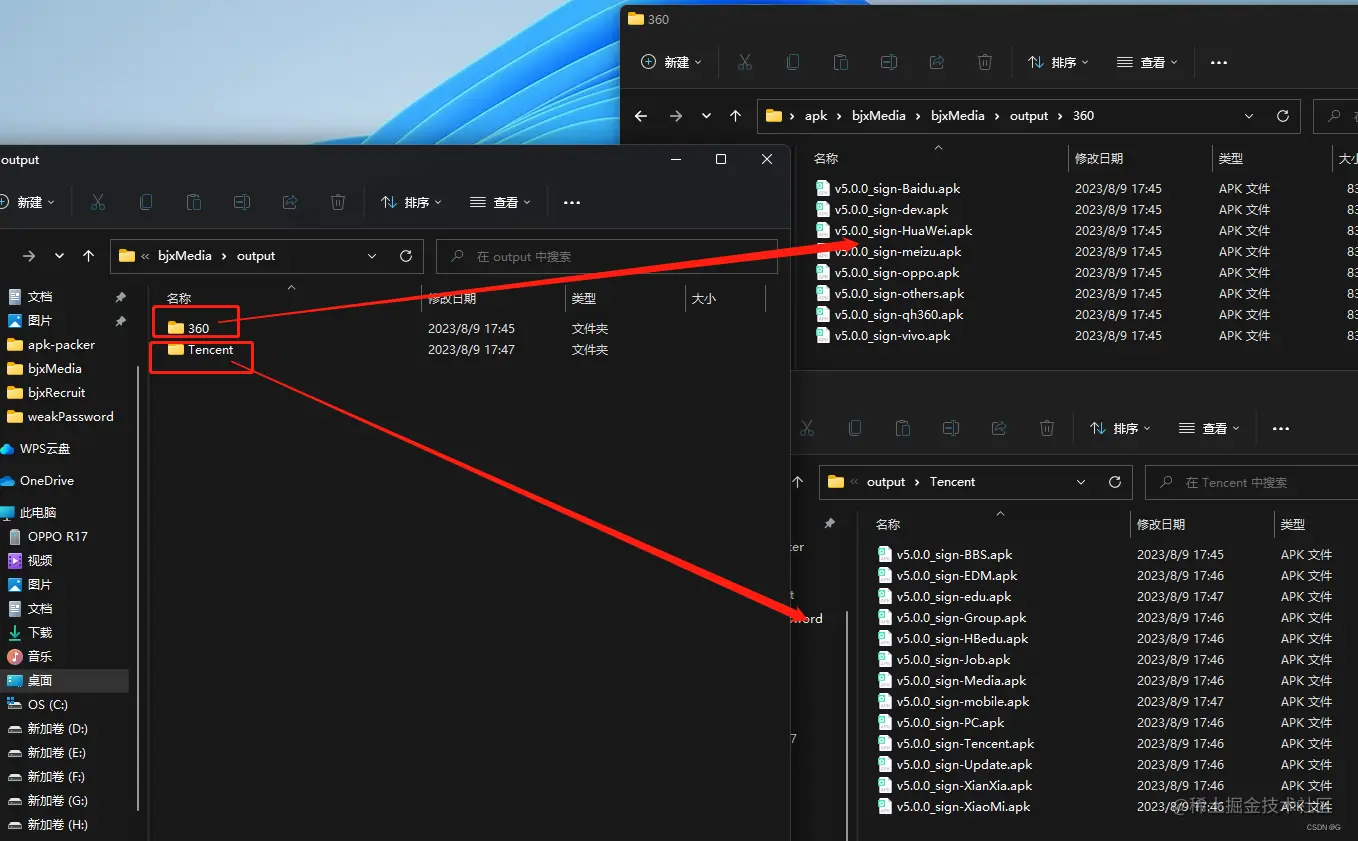Open more options ellipsis in output window
The height and width of the screenshot is (841, 1358).
pos(572,202)
